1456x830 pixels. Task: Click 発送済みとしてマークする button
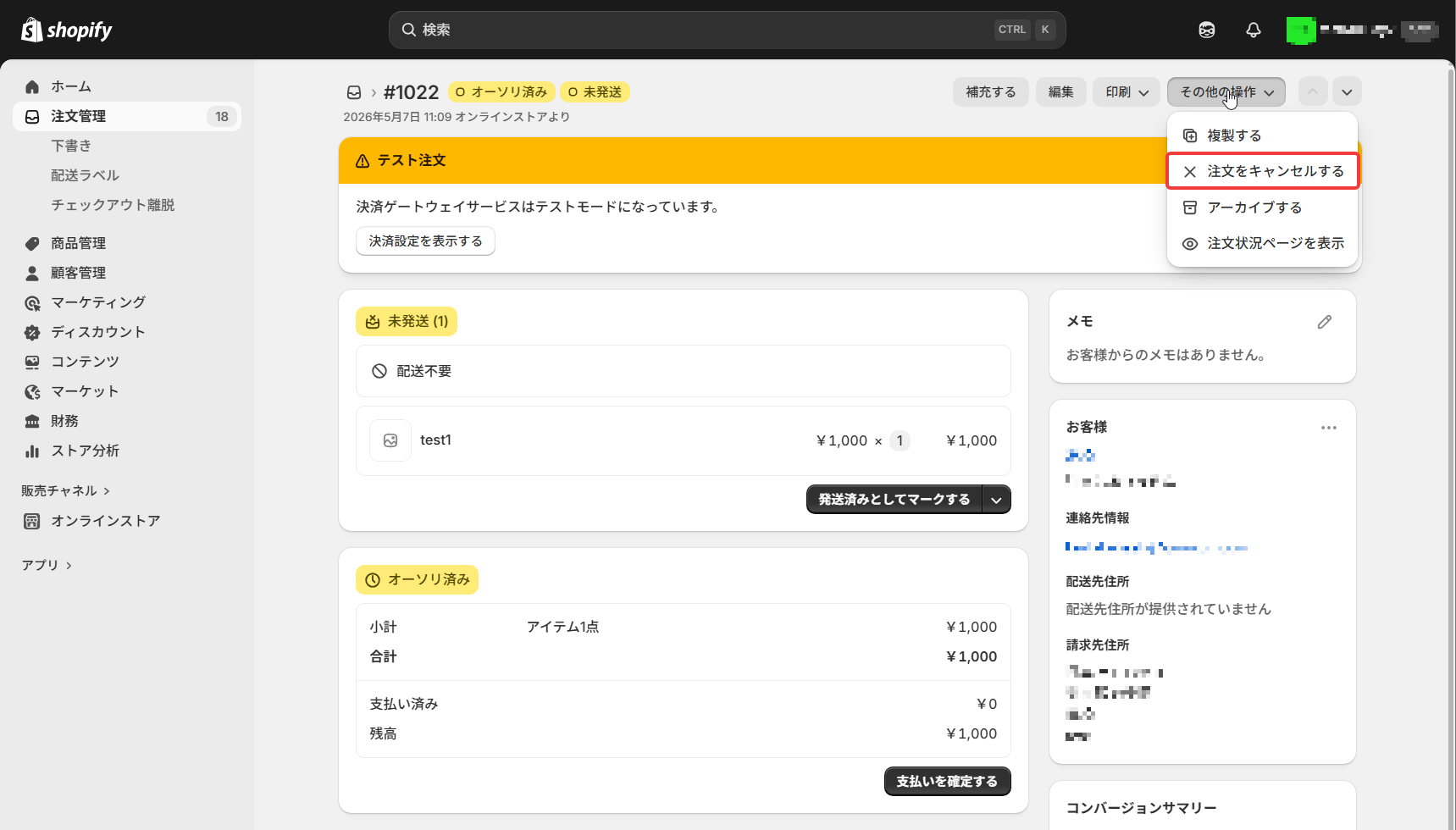coord(894,500)
